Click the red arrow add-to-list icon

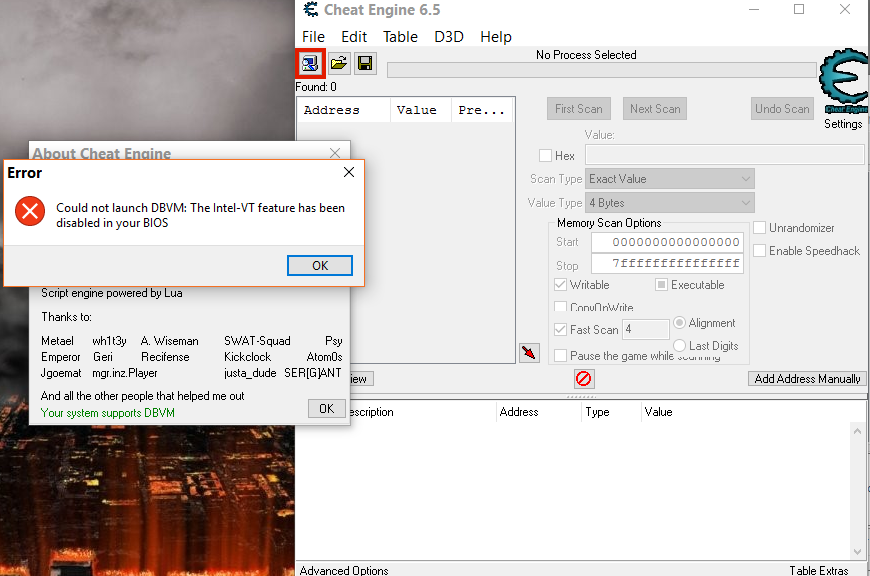pos(529,353)
